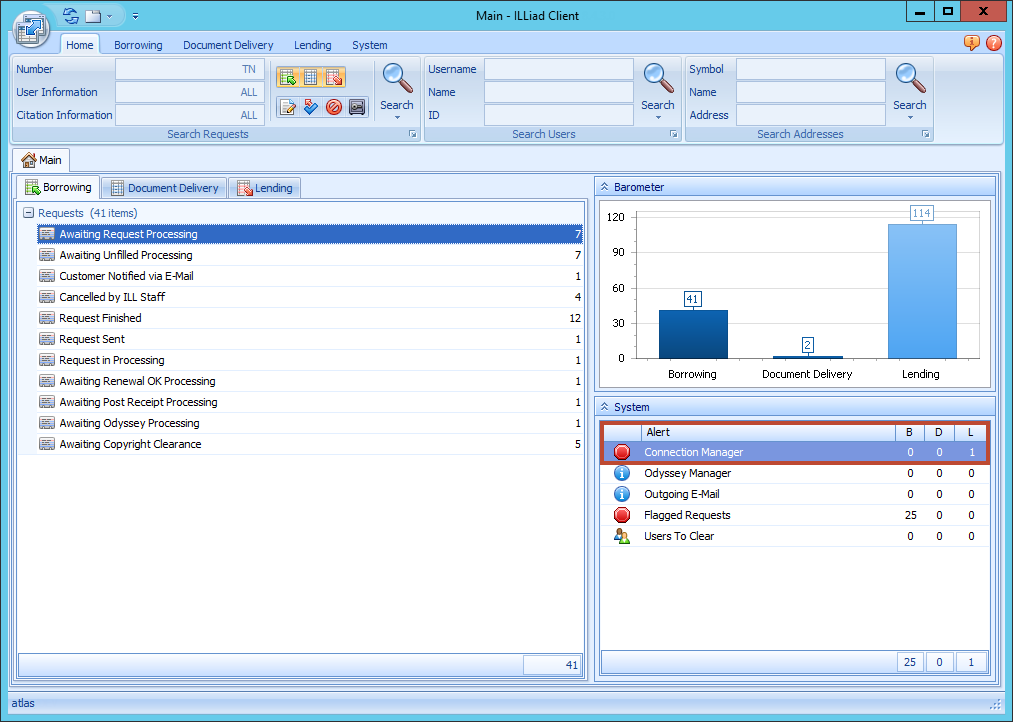1013x722 pixels.
Task: Click the Connection Manager red alert icon
Action: pyautogui.click(x=621, y=452)
